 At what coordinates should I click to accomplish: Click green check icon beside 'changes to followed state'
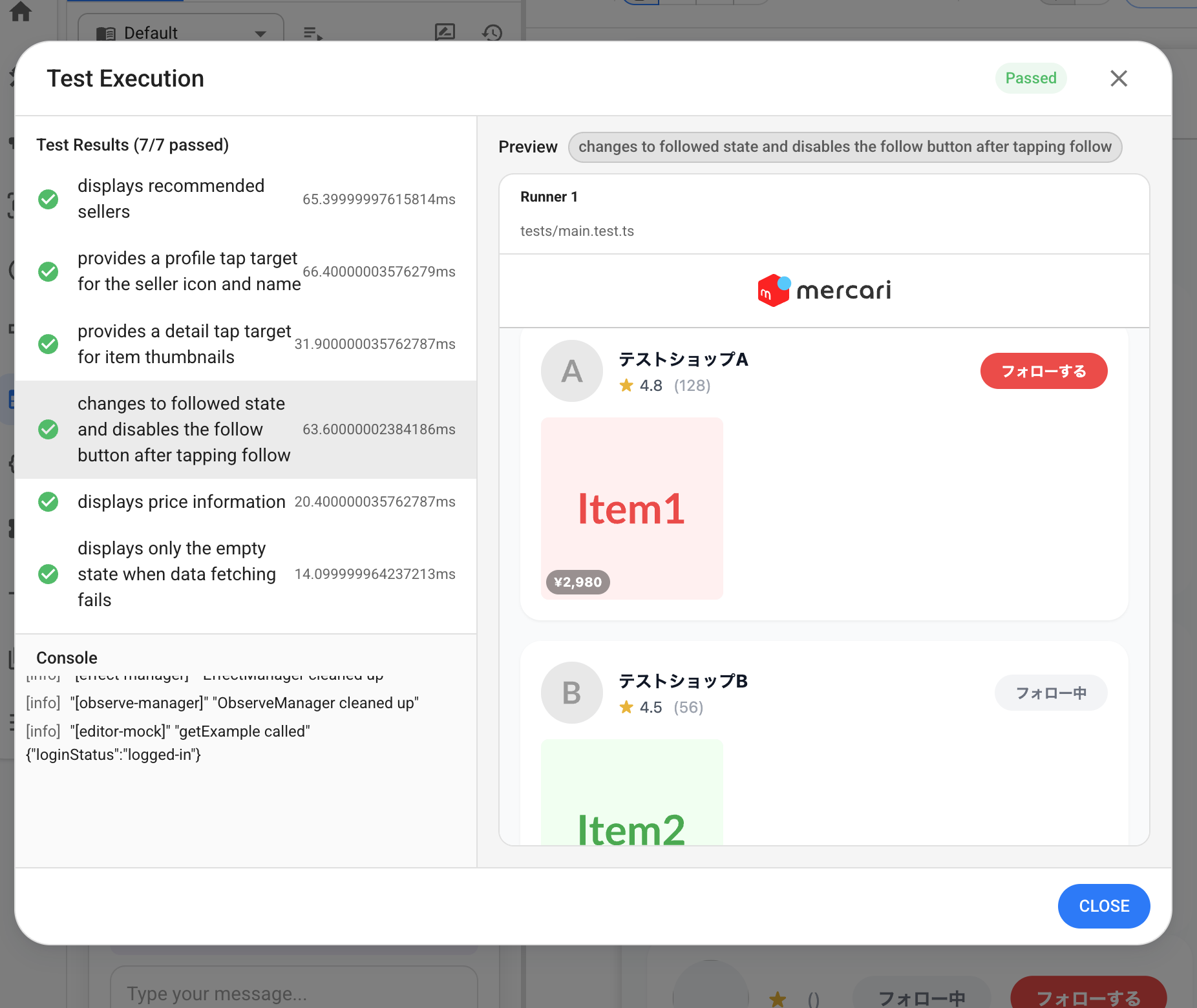tap(48, 429)
